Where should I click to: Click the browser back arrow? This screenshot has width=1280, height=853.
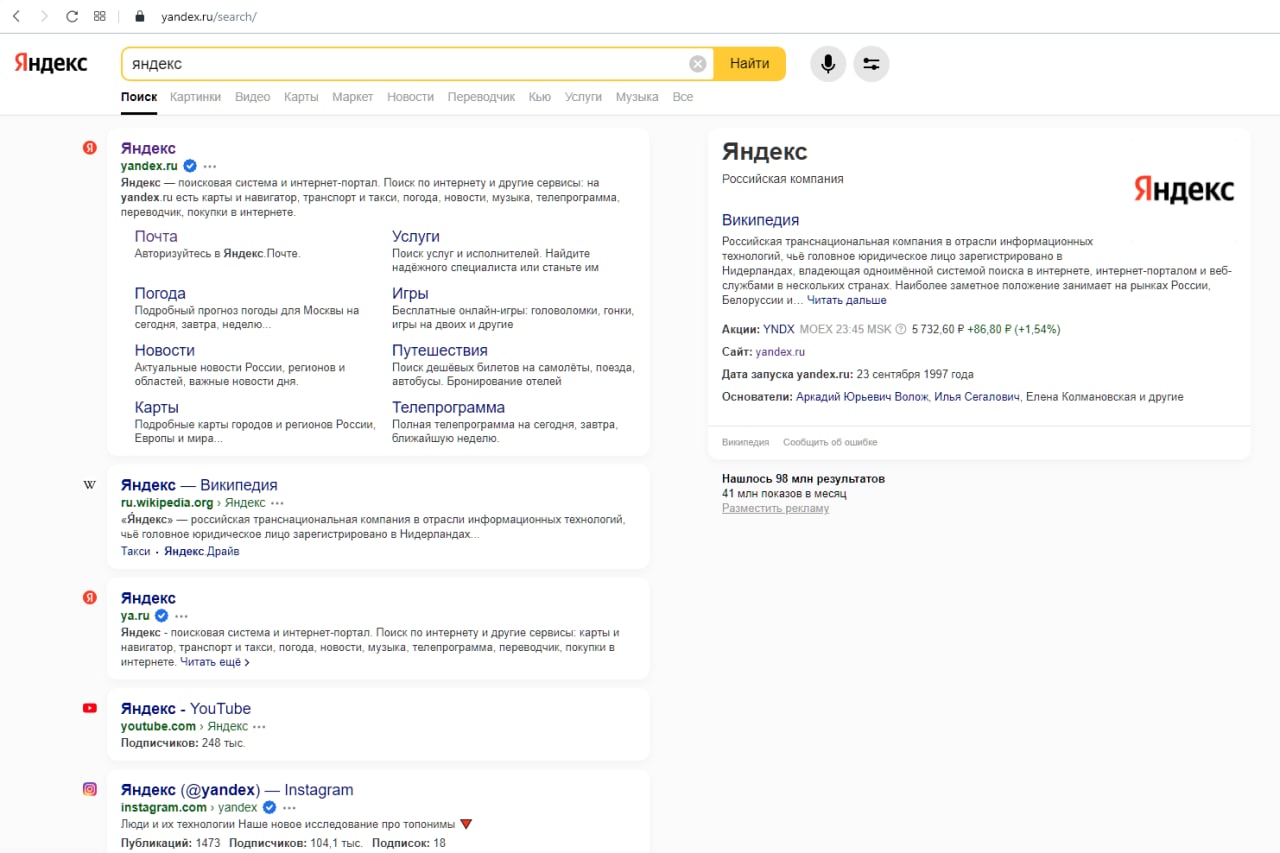pos(17,16)
